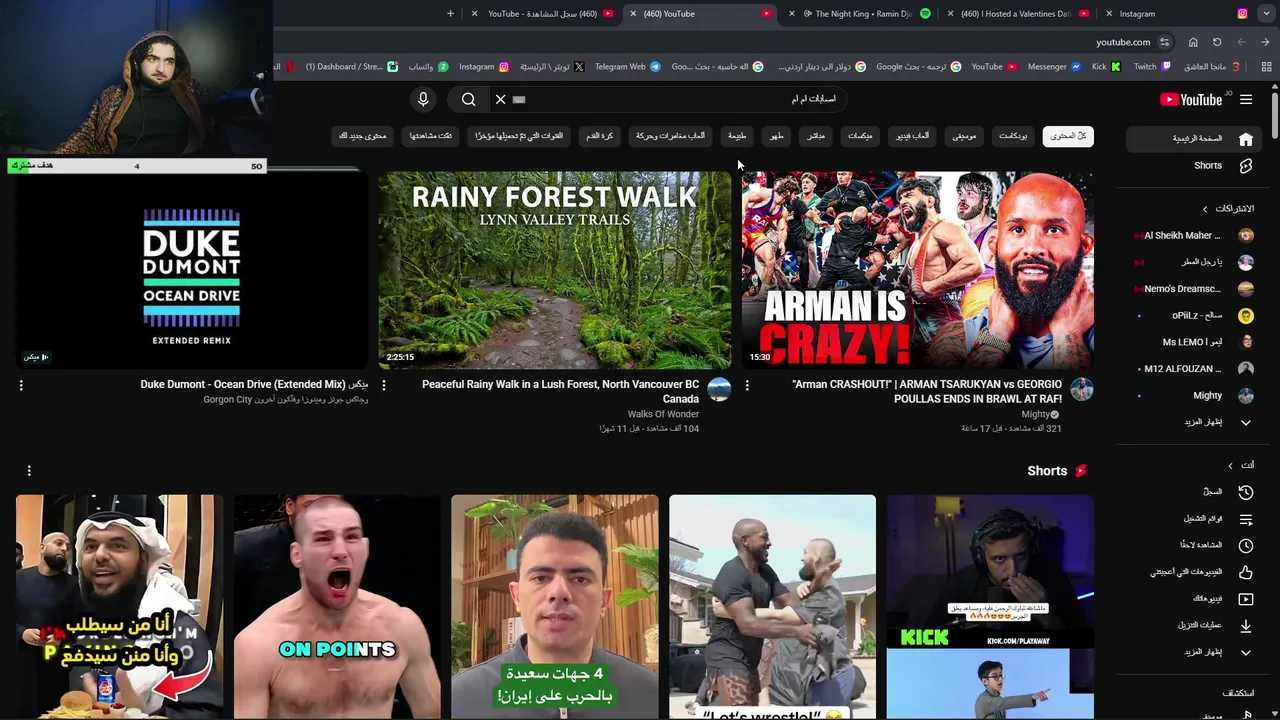The image size is (1280, 720).
Task: Open the 'Let's wrestle' Short
Action: (x=772, y=606)
